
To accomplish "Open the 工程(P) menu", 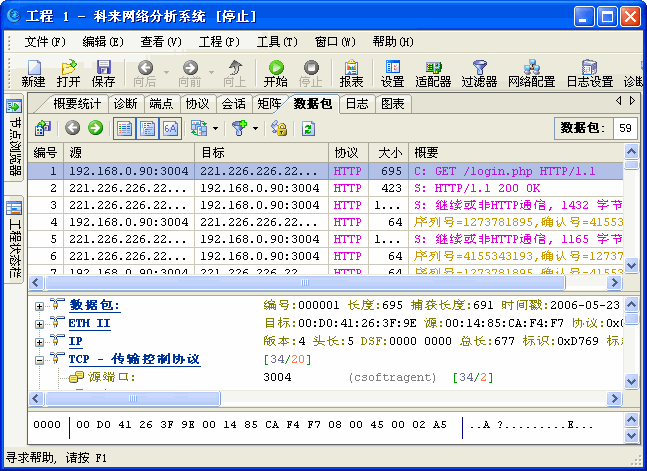I will (219, 42).
